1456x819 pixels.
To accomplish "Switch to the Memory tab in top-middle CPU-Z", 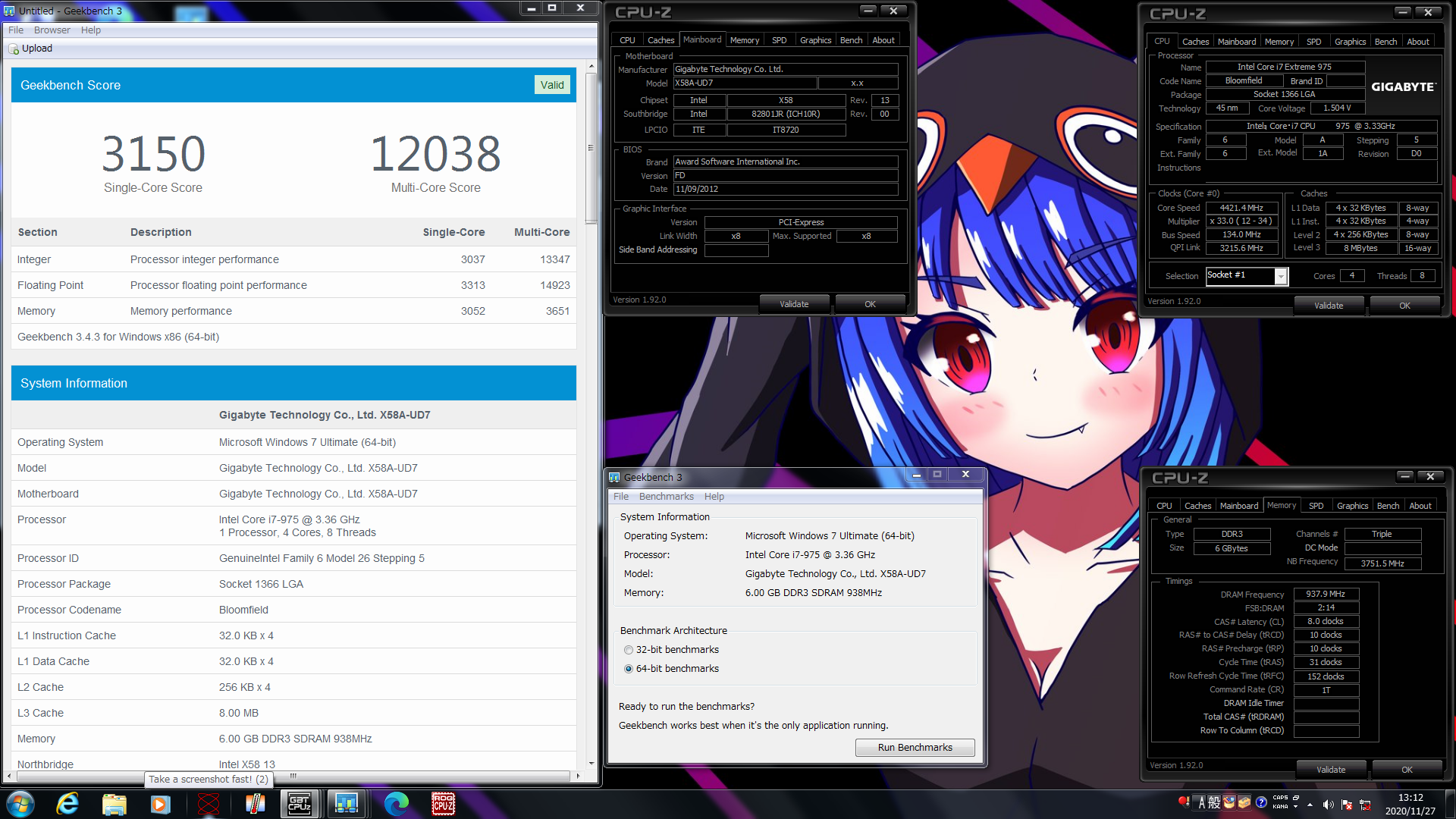I will pyautogui.click(x=745, y=40).
